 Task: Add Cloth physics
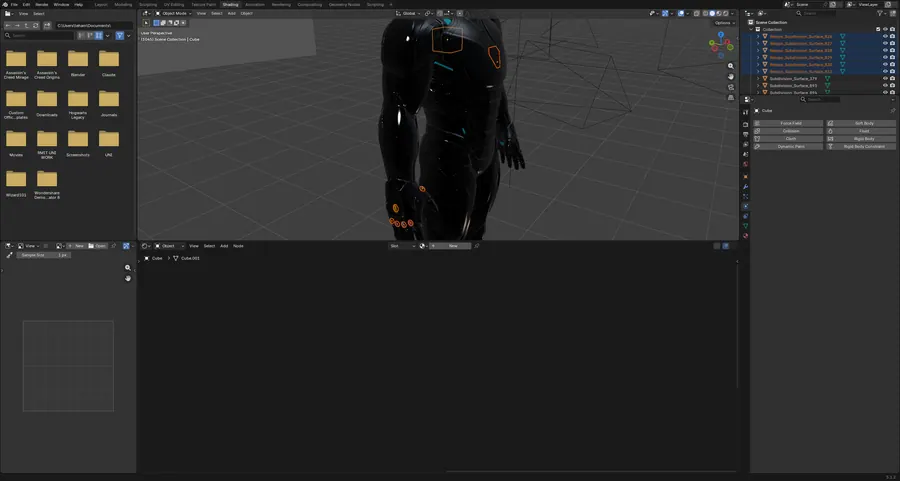tap(788, 139)
